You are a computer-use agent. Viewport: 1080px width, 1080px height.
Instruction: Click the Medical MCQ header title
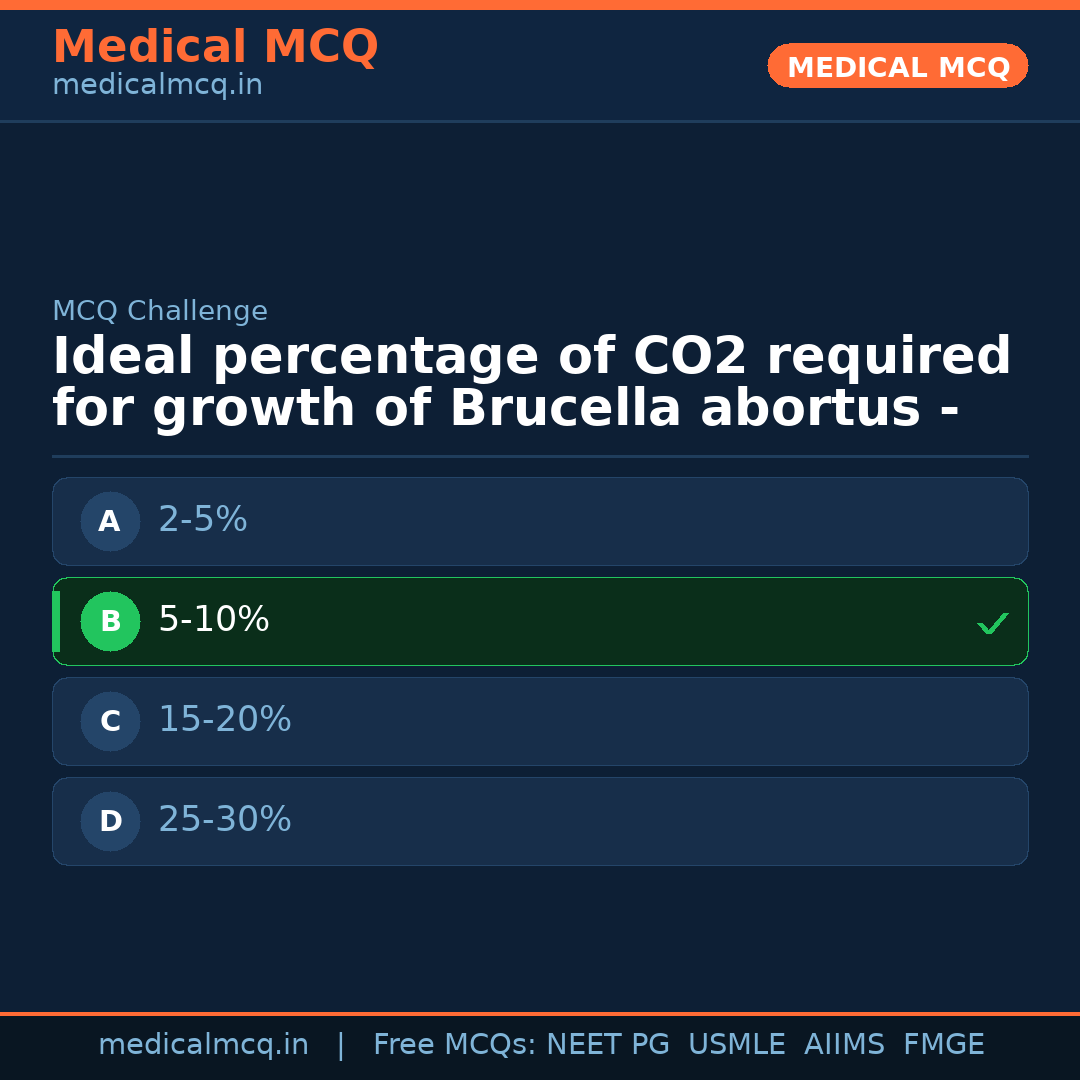(215, 47)
